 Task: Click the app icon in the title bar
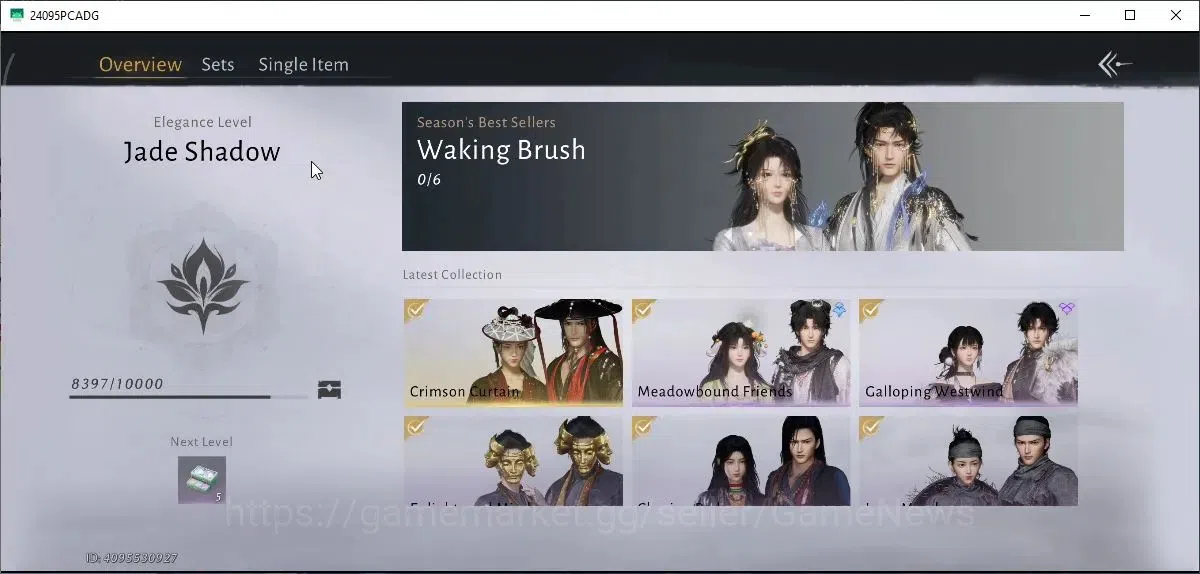(x=17, y=15)
